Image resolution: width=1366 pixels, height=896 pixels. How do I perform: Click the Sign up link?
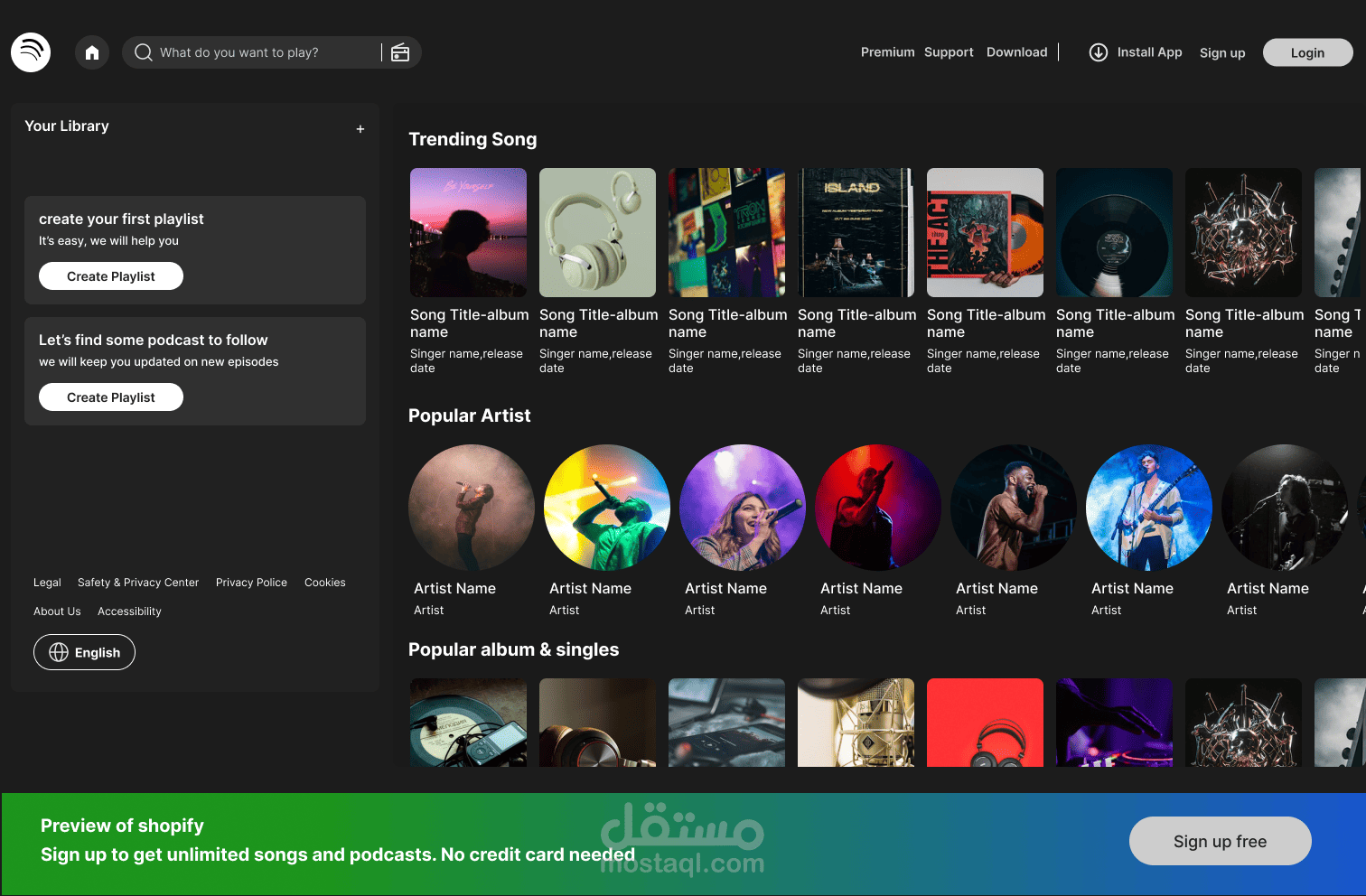click(1222, 53)
